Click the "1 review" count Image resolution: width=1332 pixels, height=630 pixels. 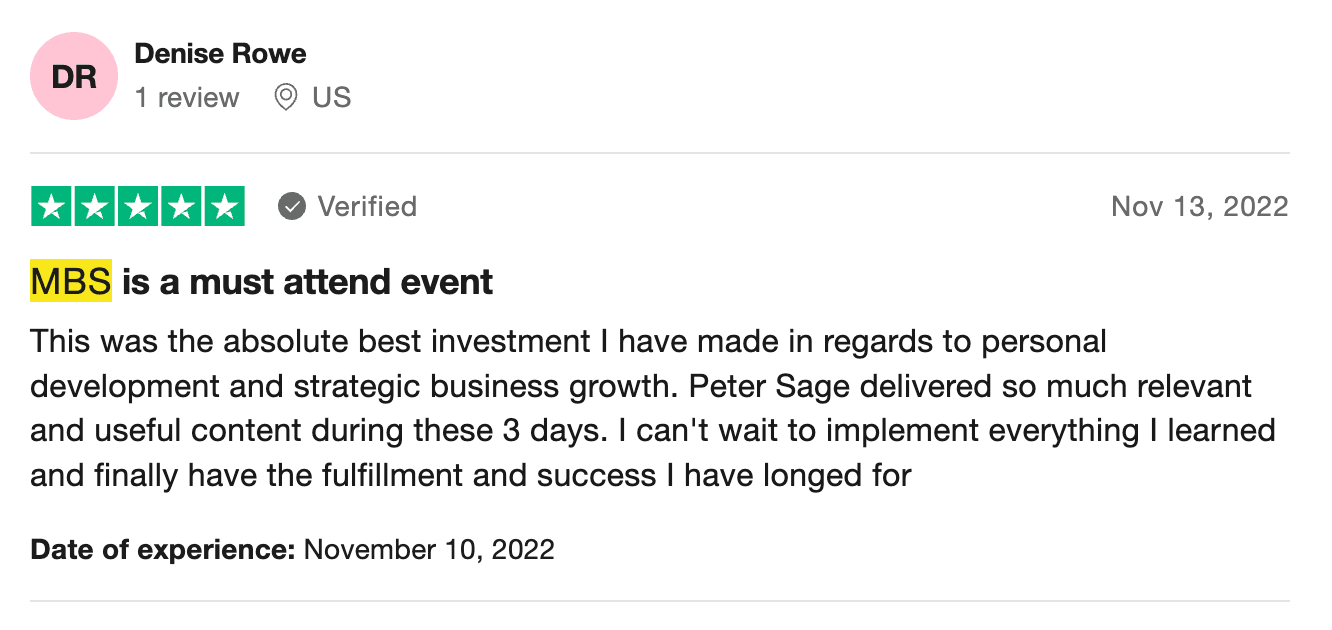tap(187, 98)
